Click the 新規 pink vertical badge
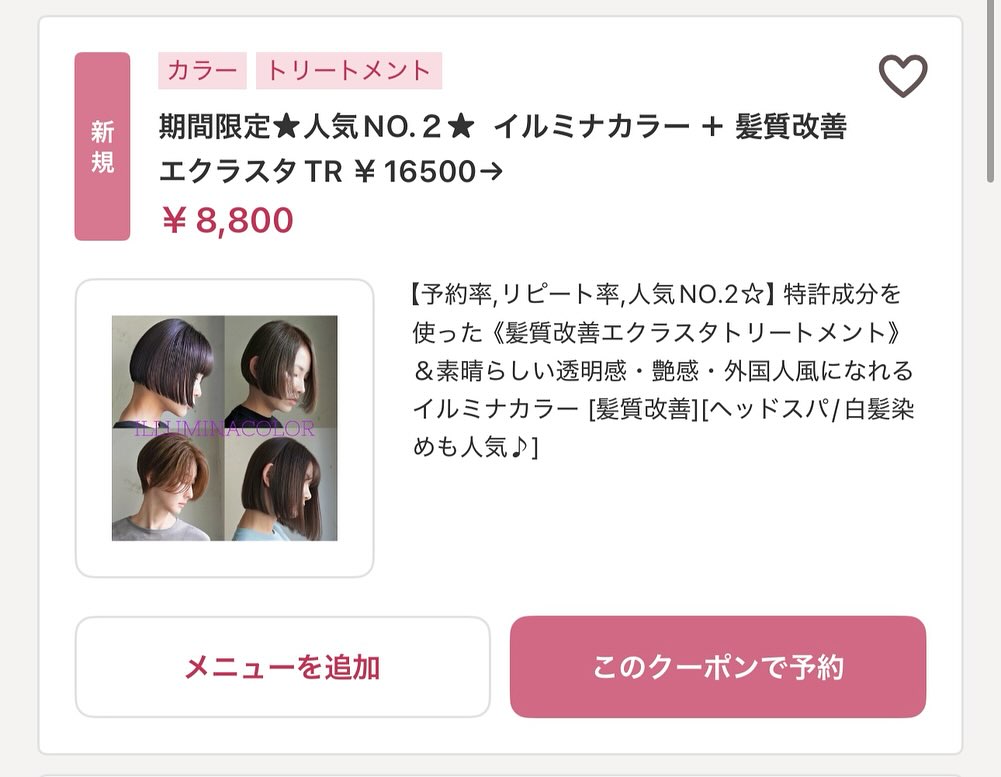 coord(102,146)
